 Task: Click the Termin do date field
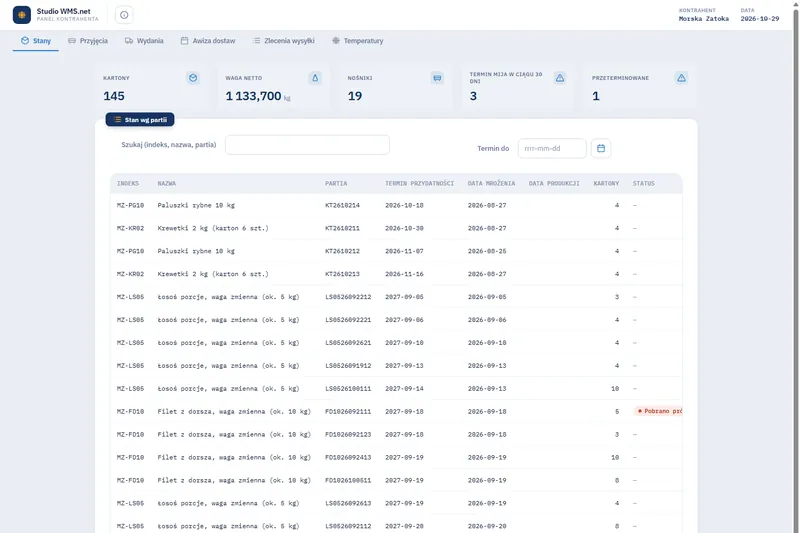[552, 148]
